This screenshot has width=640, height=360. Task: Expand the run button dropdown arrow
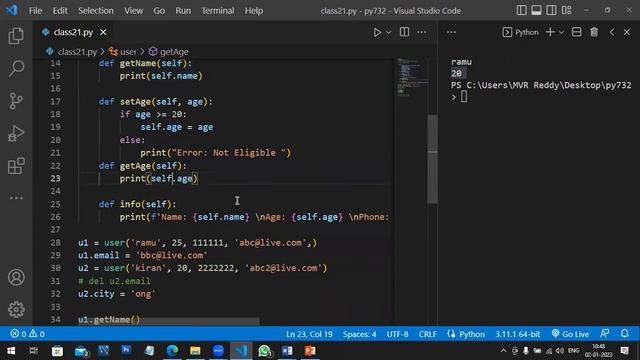coord(389,32)
